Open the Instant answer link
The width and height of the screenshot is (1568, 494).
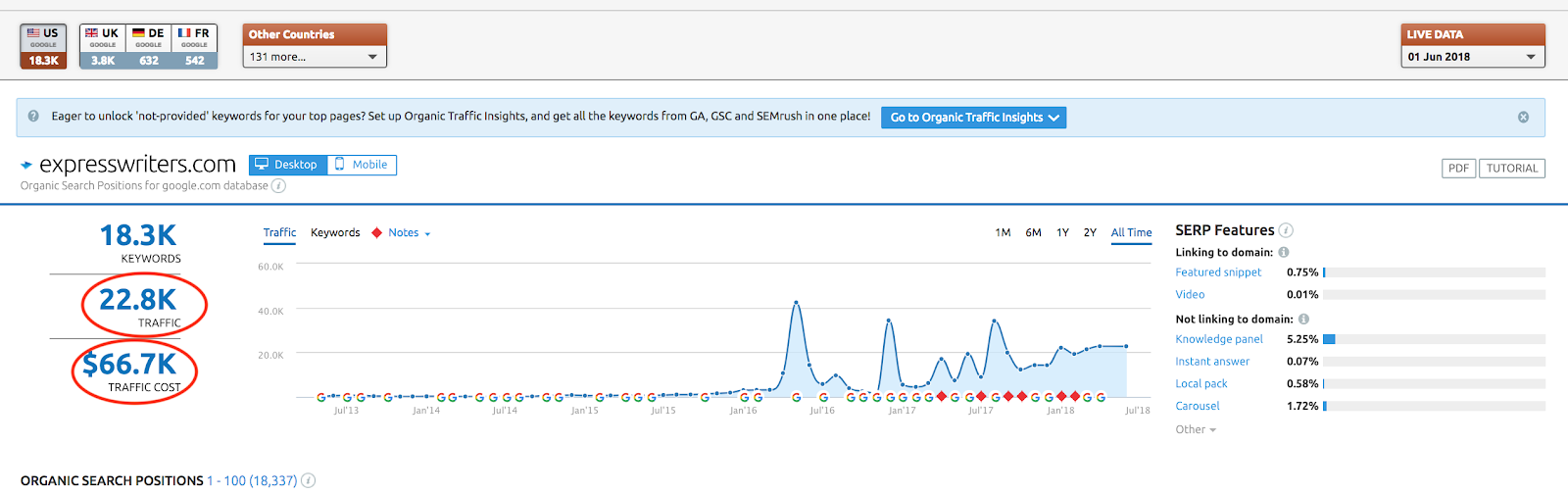tap(1212, 362)
